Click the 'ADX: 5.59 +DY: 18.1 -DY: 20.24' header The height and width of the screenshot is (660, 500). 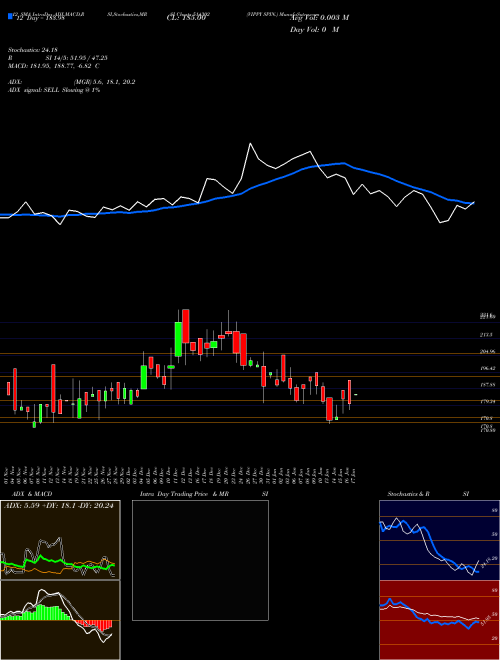[59, 506]
